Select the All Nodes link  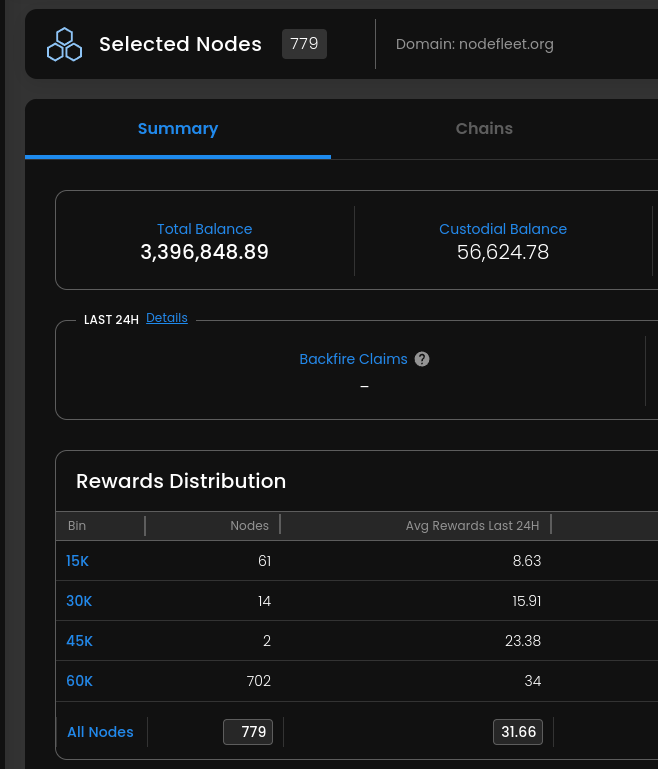point(101,732)
